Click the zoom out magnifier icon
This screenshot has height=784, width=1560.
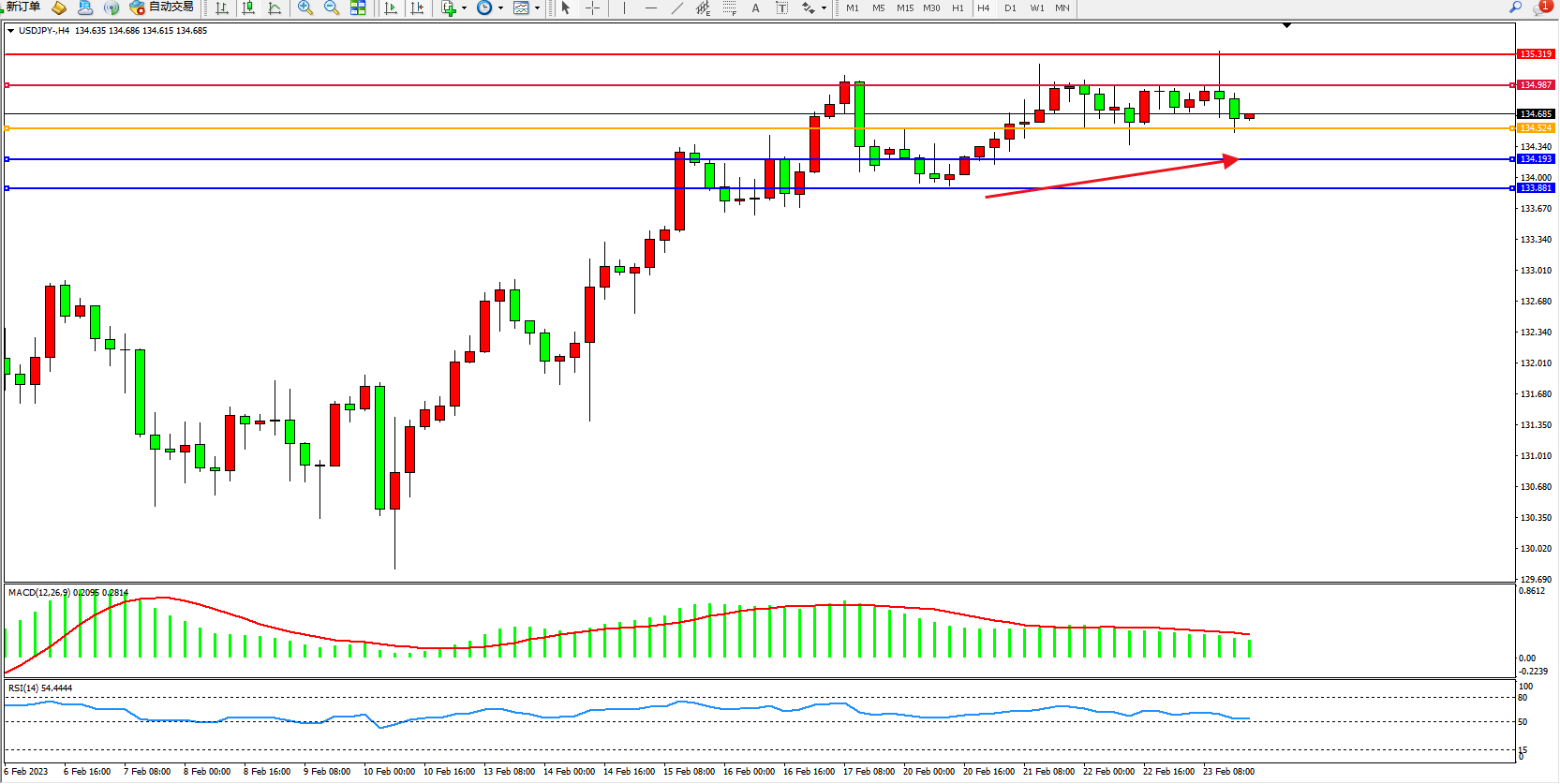tap(332, 8)
